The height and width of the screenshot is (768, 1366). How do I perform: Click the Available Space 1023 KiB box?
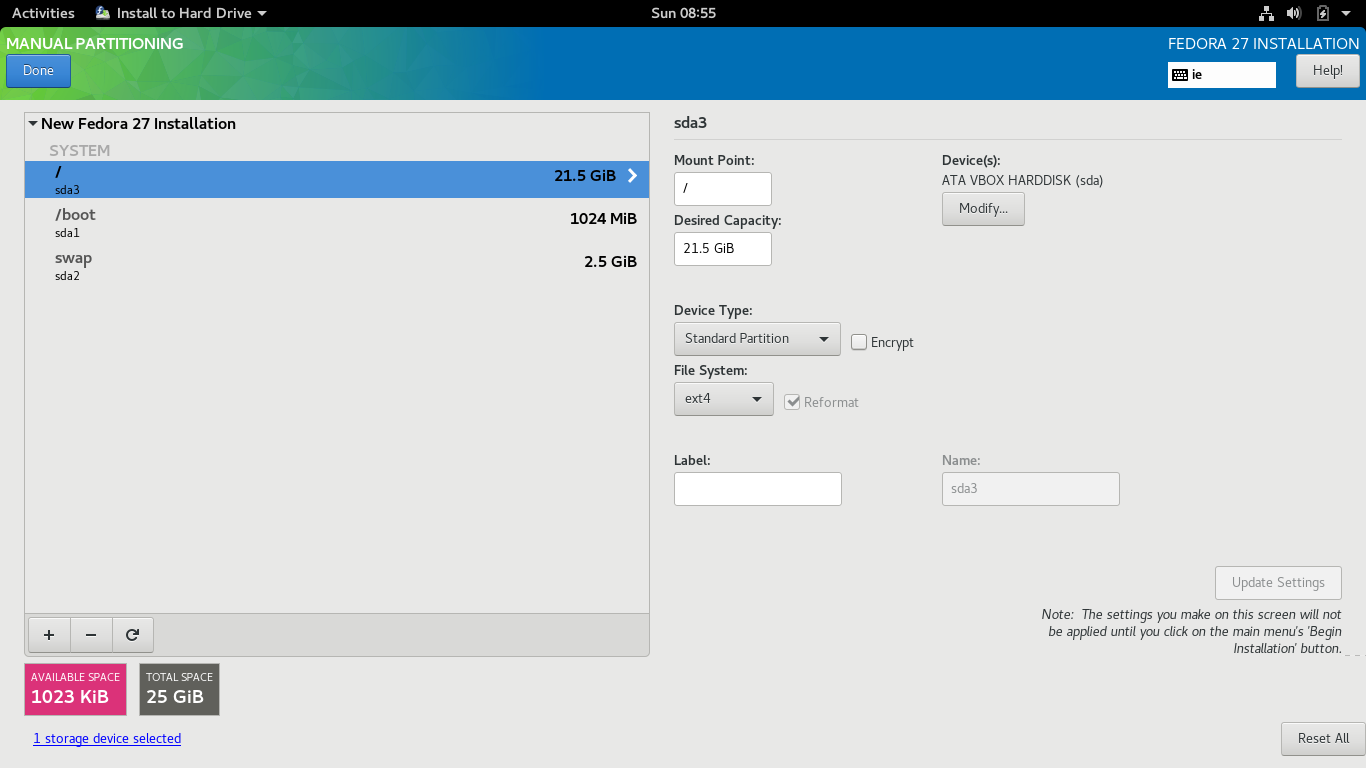coord(75,689)
